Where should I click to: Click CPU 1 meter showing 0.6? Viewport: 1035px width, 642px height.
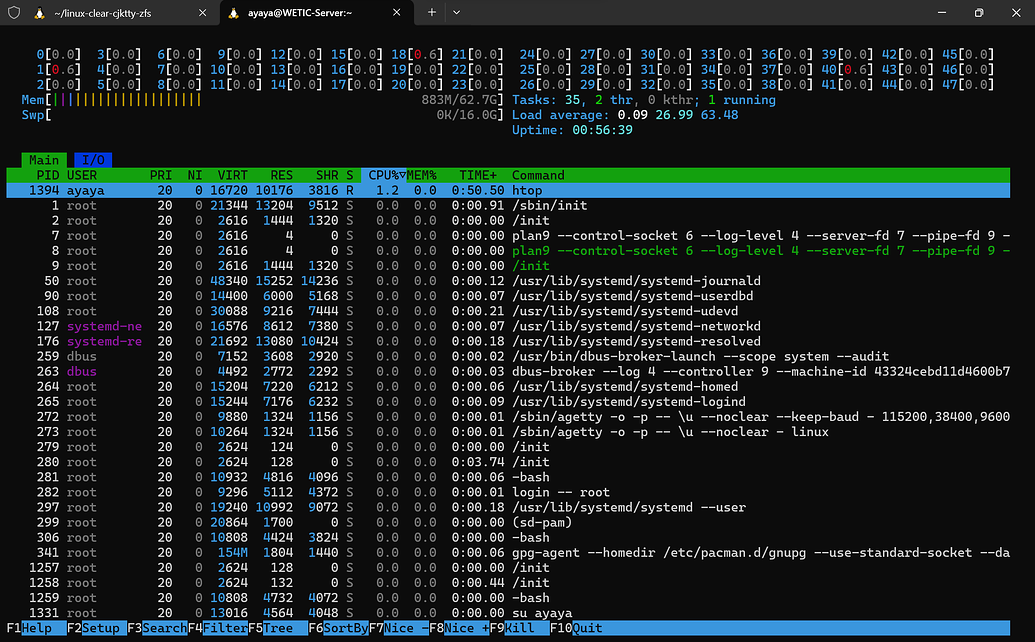59,70
